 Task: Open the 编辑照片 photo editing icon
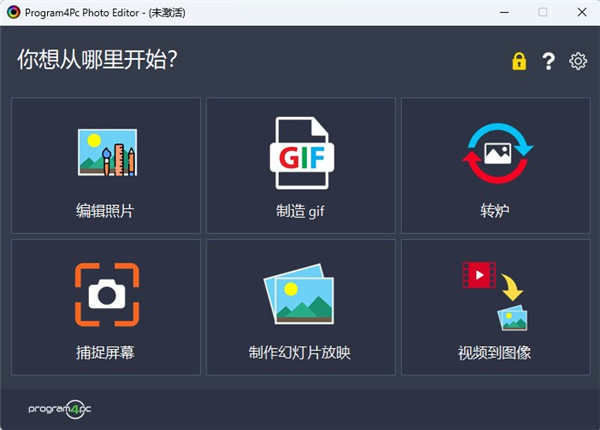click(x=107, y=152)
